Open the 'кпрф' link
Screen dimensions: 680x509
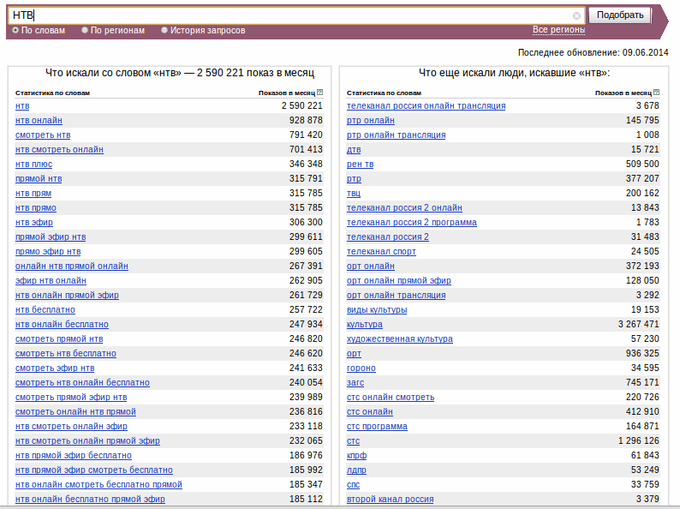(356, 456)
